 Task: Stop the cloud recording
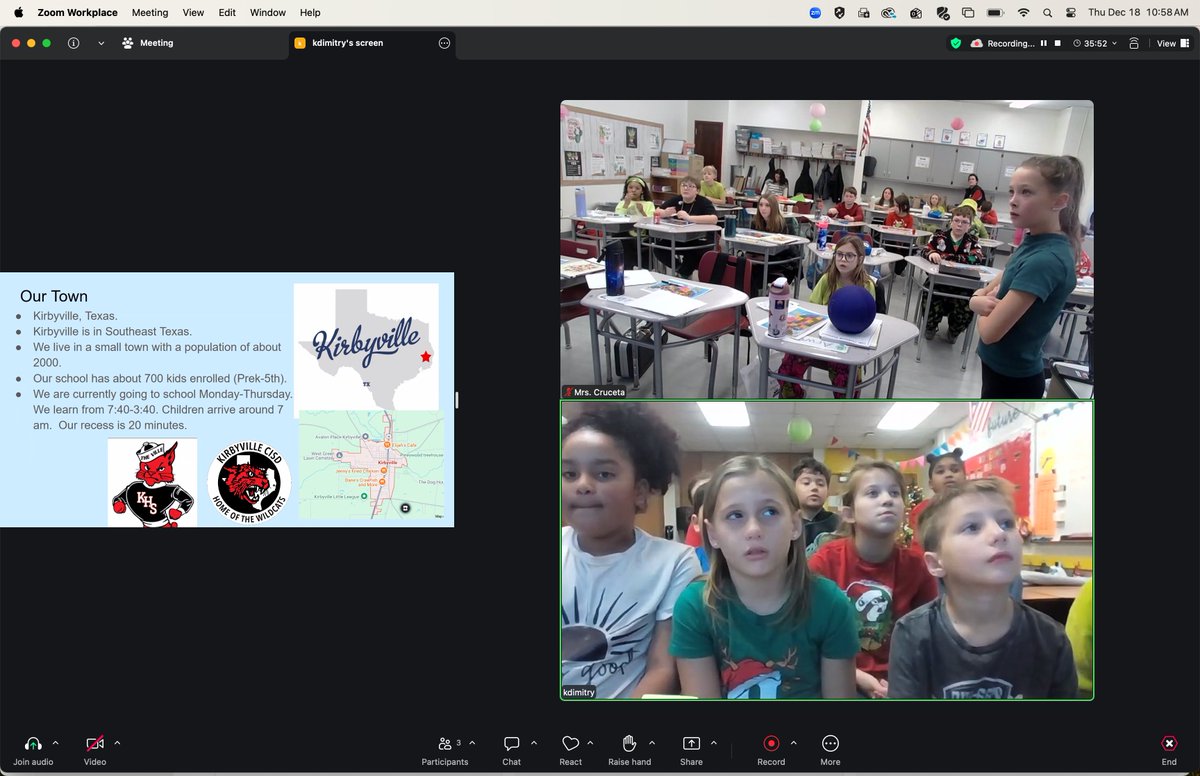tap(1057, 43)
